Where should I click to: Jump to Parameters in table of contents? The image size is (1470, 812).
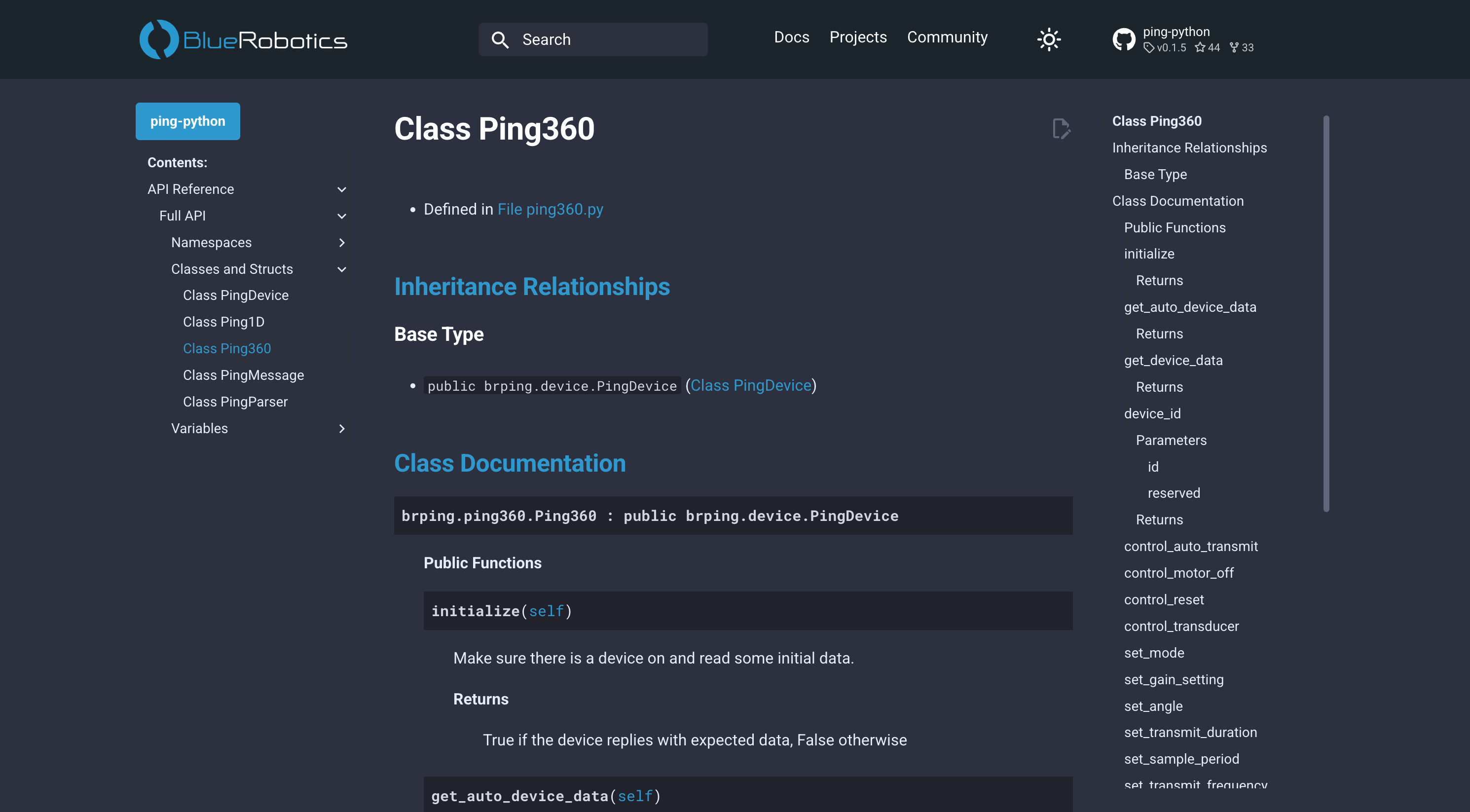[x=1171, y=440]
